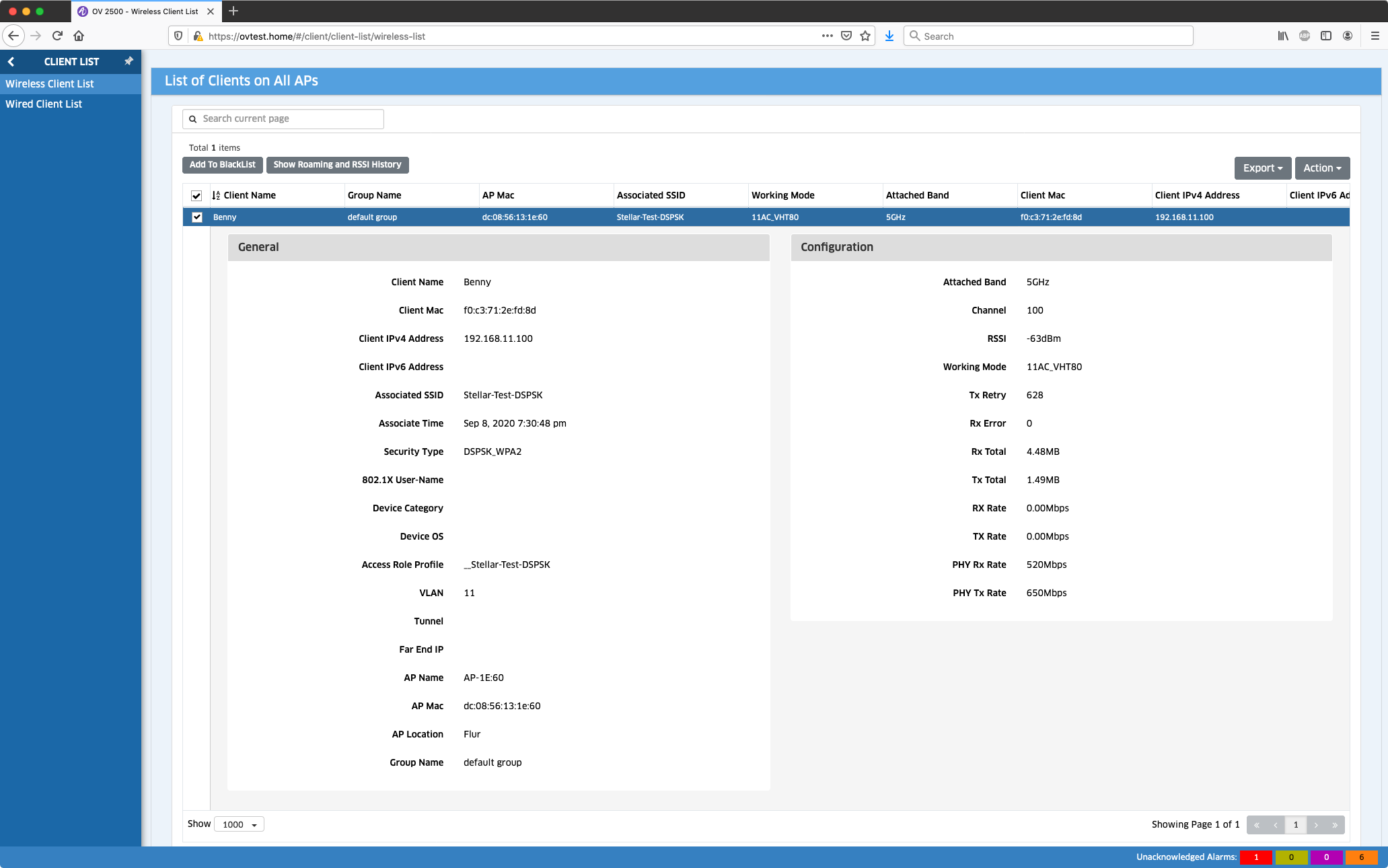The image size is (1388, 868).
Task: Open the Wired Client List menu item
Action: click(44, 104)
